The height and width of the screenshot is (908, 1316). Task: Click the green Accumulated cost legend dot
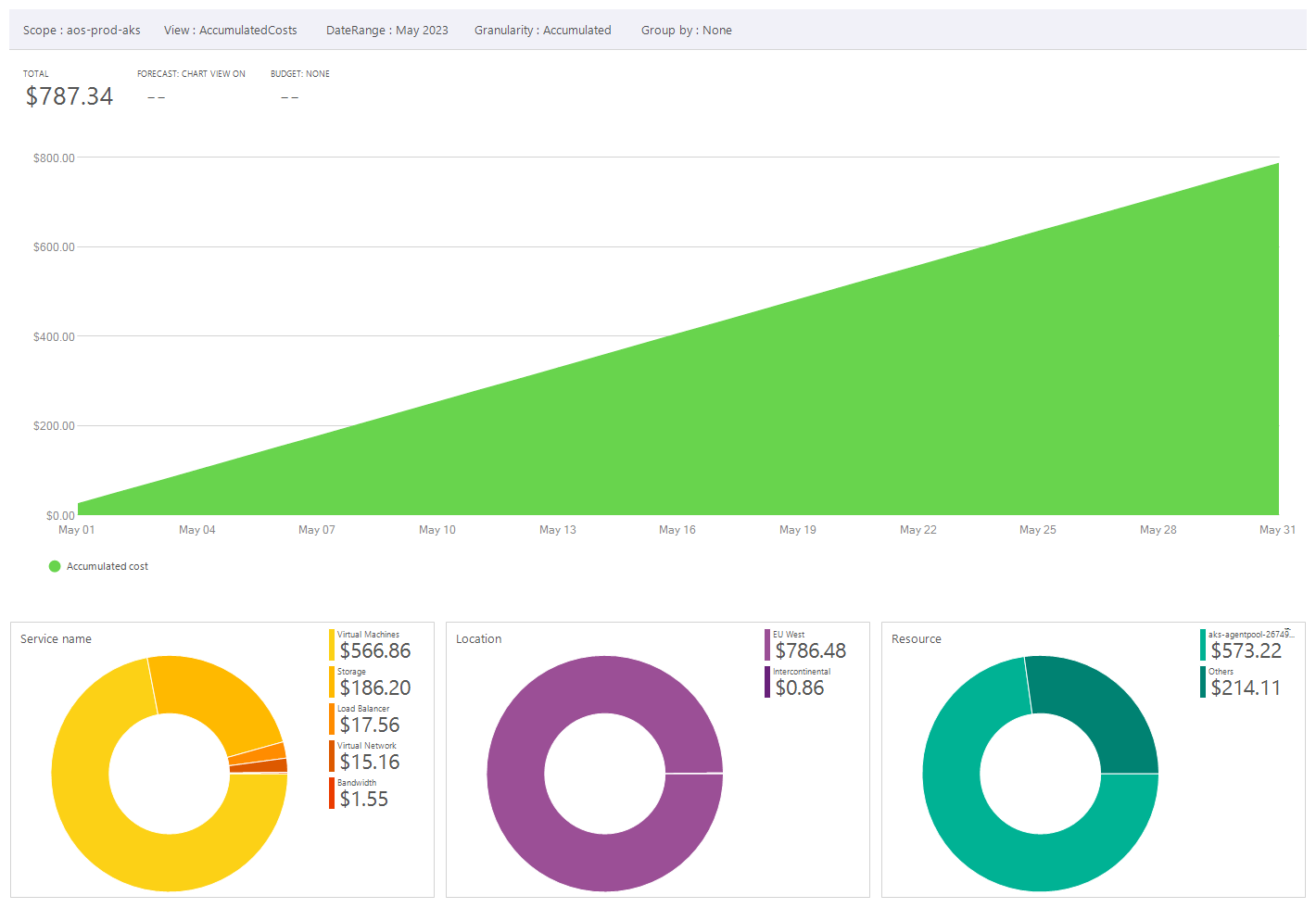coord(55,566)
